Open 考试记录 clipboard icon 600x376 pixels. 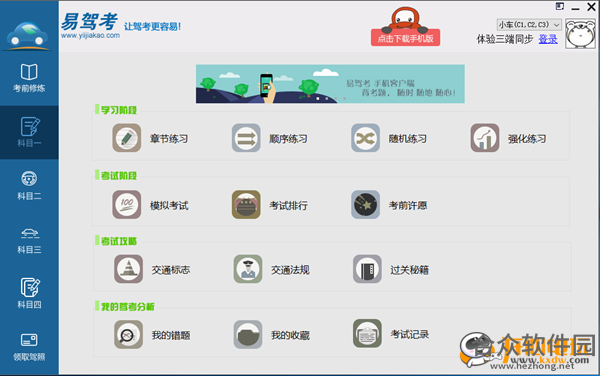click(x=367, y=334)
